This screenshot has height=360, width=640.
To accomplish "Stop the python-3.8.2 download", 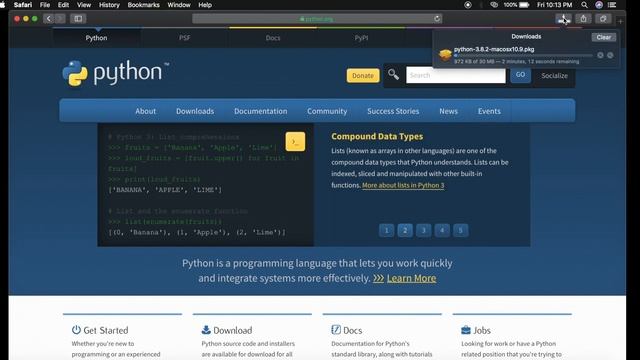I will [600, 55].
